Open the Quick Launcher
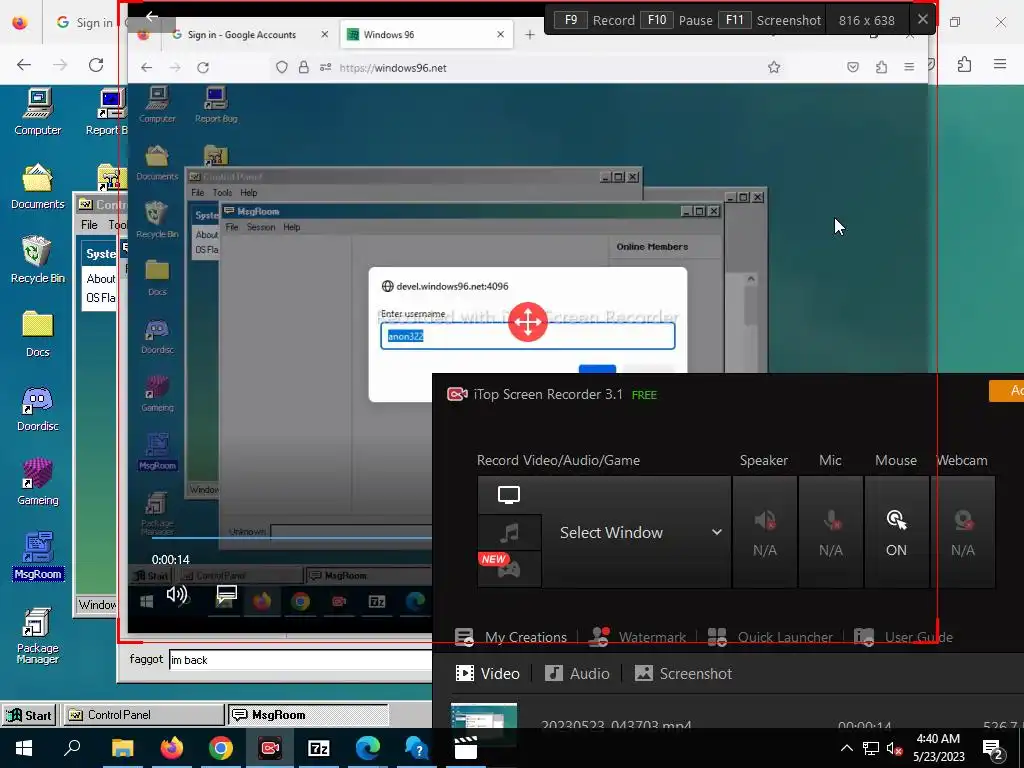Viewport: 1024px width, 768px height. [x=770, y=637]
